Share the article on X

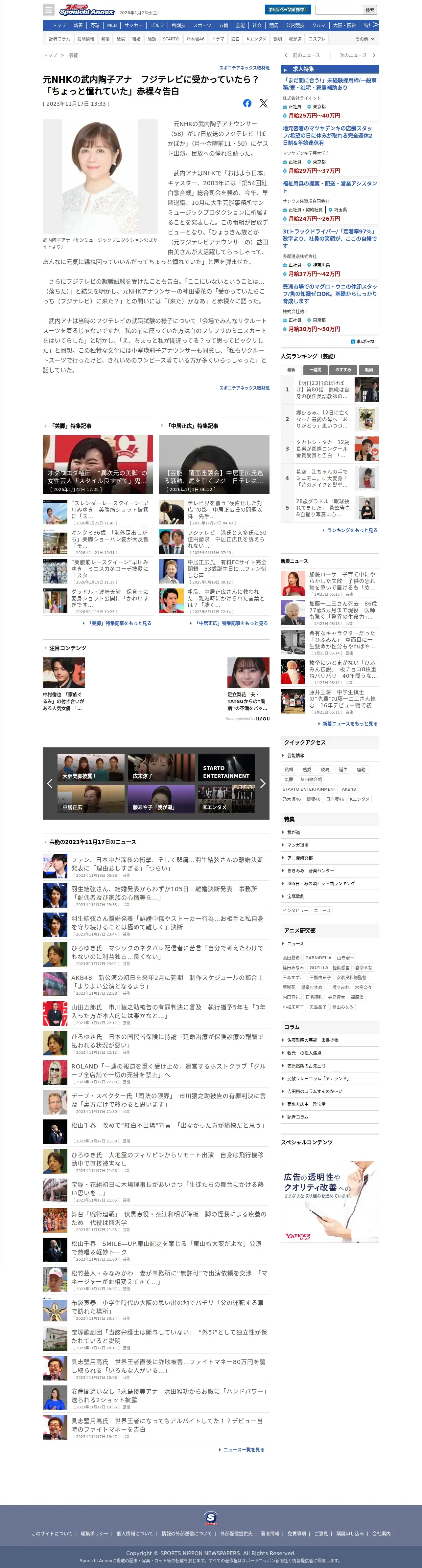pyautogui.click(x=264, y=103)
